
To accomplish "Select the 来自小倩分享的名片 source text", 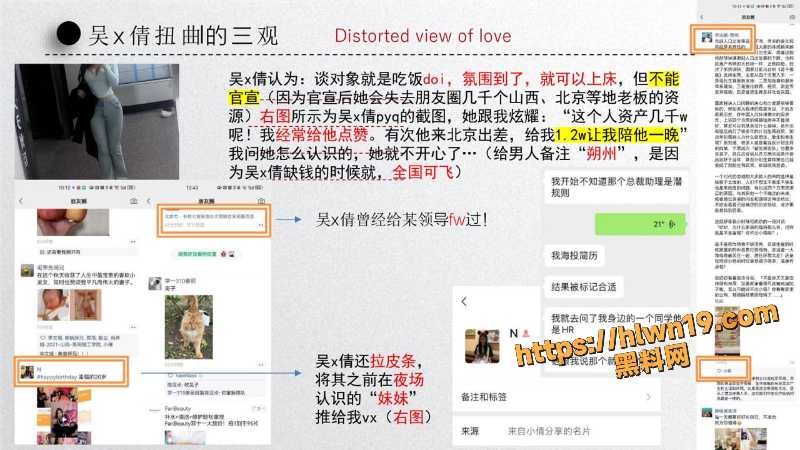I will tap(549, 431).
